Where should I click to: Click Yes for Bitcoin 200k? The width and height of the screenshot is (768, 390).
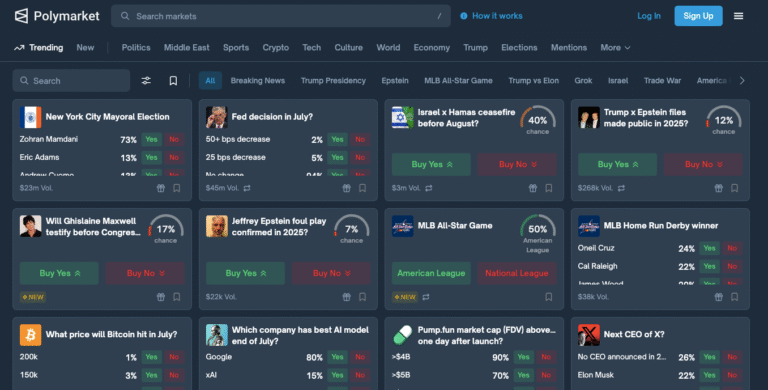(x=151, y=357)
